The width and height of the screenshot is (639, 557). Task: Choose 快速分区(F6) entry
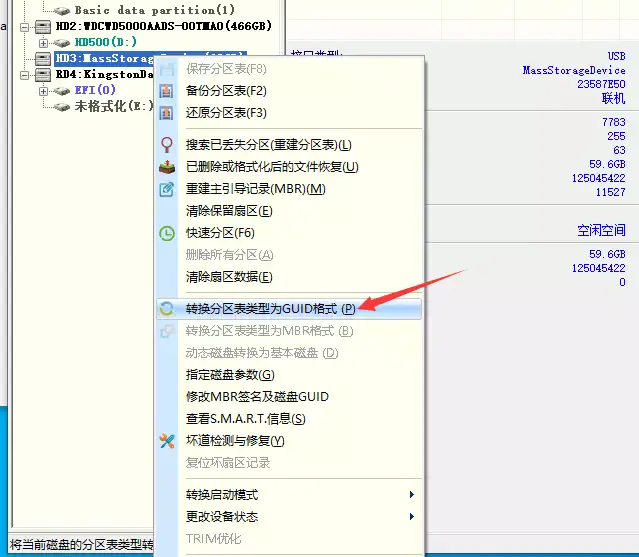[x=289, y=233]
